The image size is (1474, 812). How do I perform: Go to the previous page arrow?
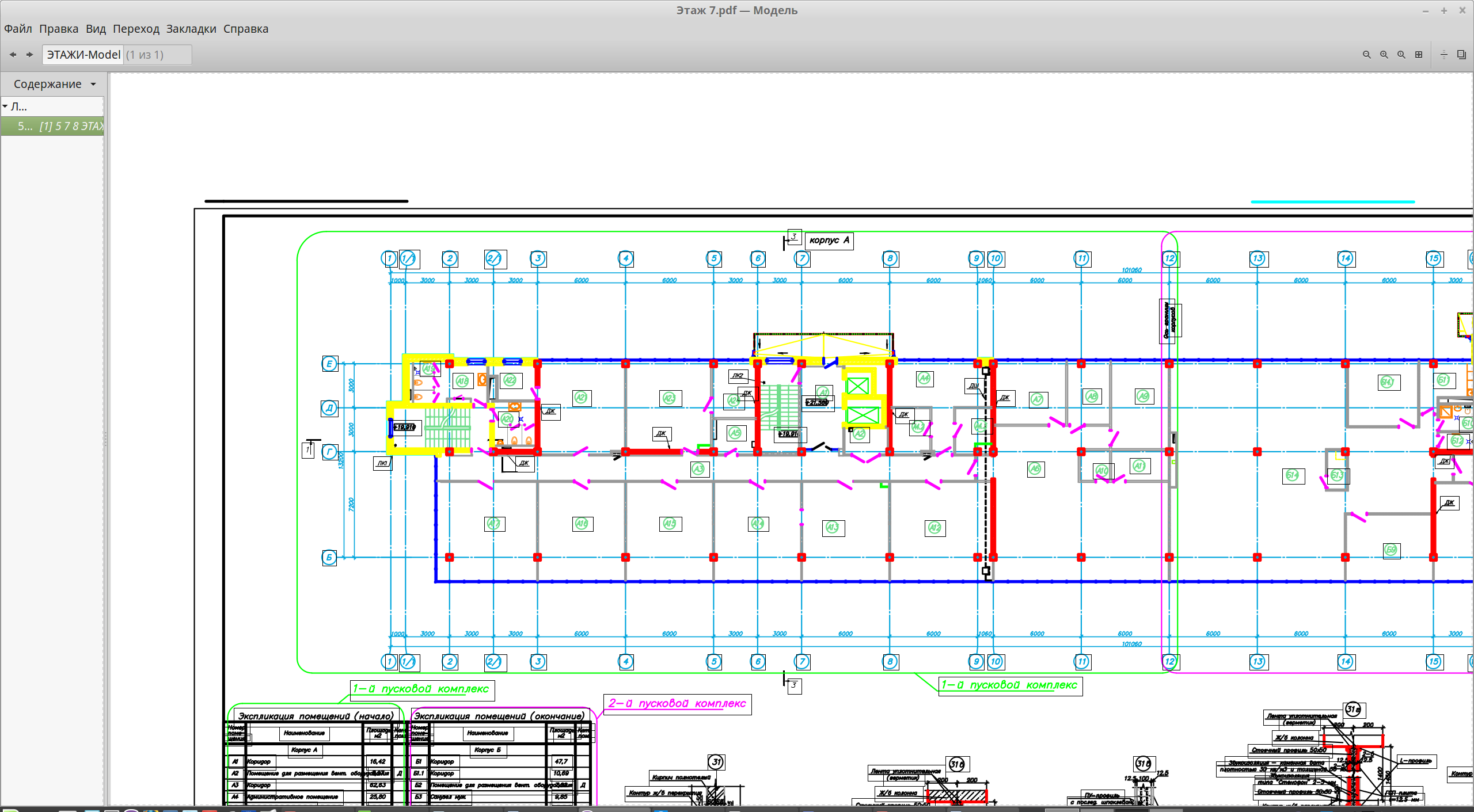[x=13, y=55]
